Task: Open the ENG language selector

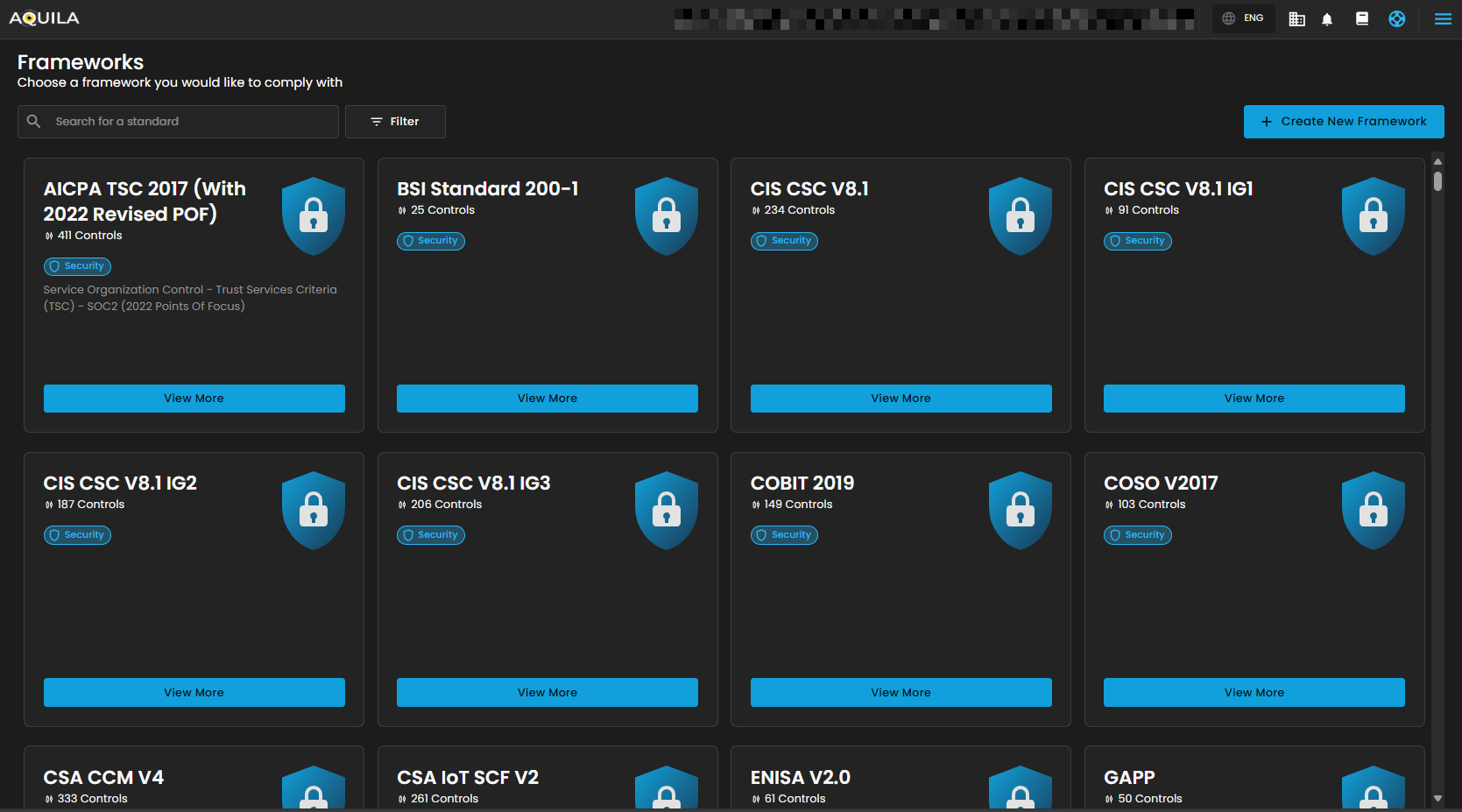Action: coord(1243,18)
